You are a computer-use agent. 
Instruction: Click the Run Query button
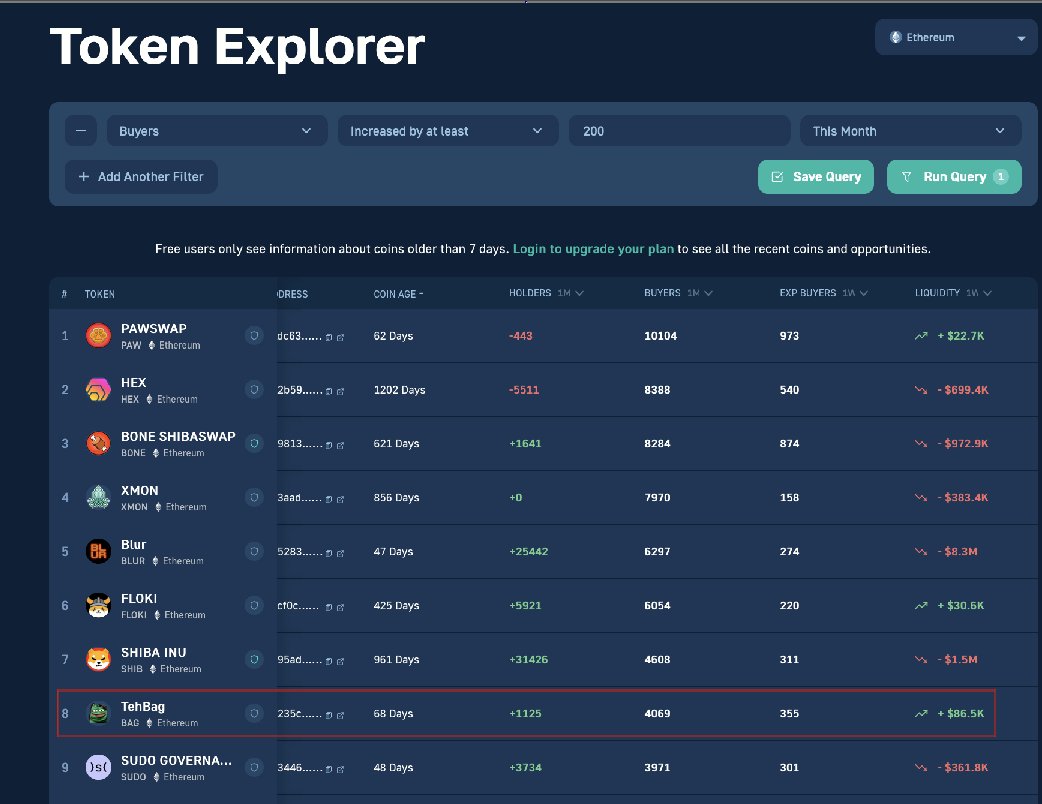click(954, 177)
